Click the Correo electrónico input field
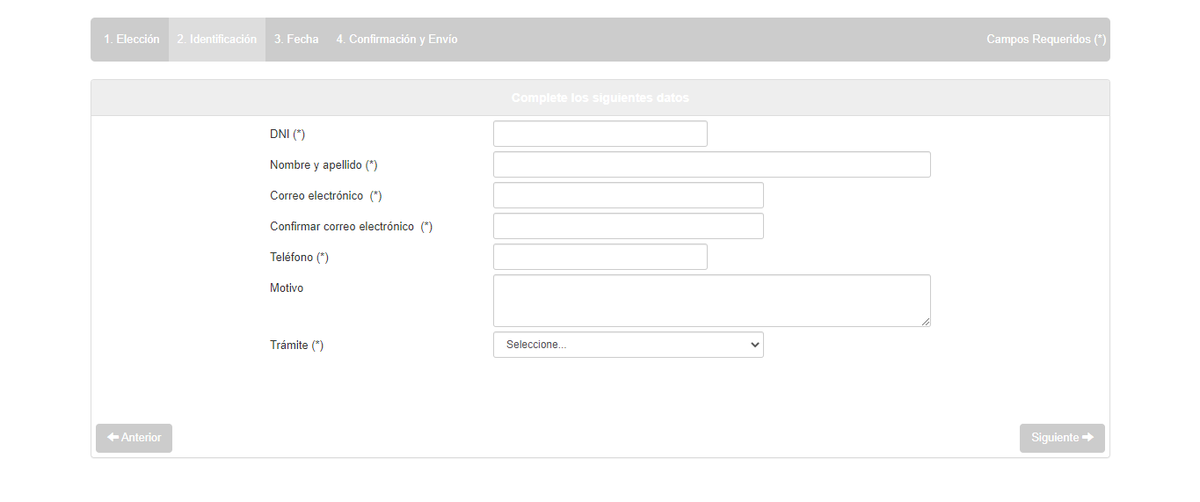The width and height of the screenshot is (1200, 502). [628, 195]
